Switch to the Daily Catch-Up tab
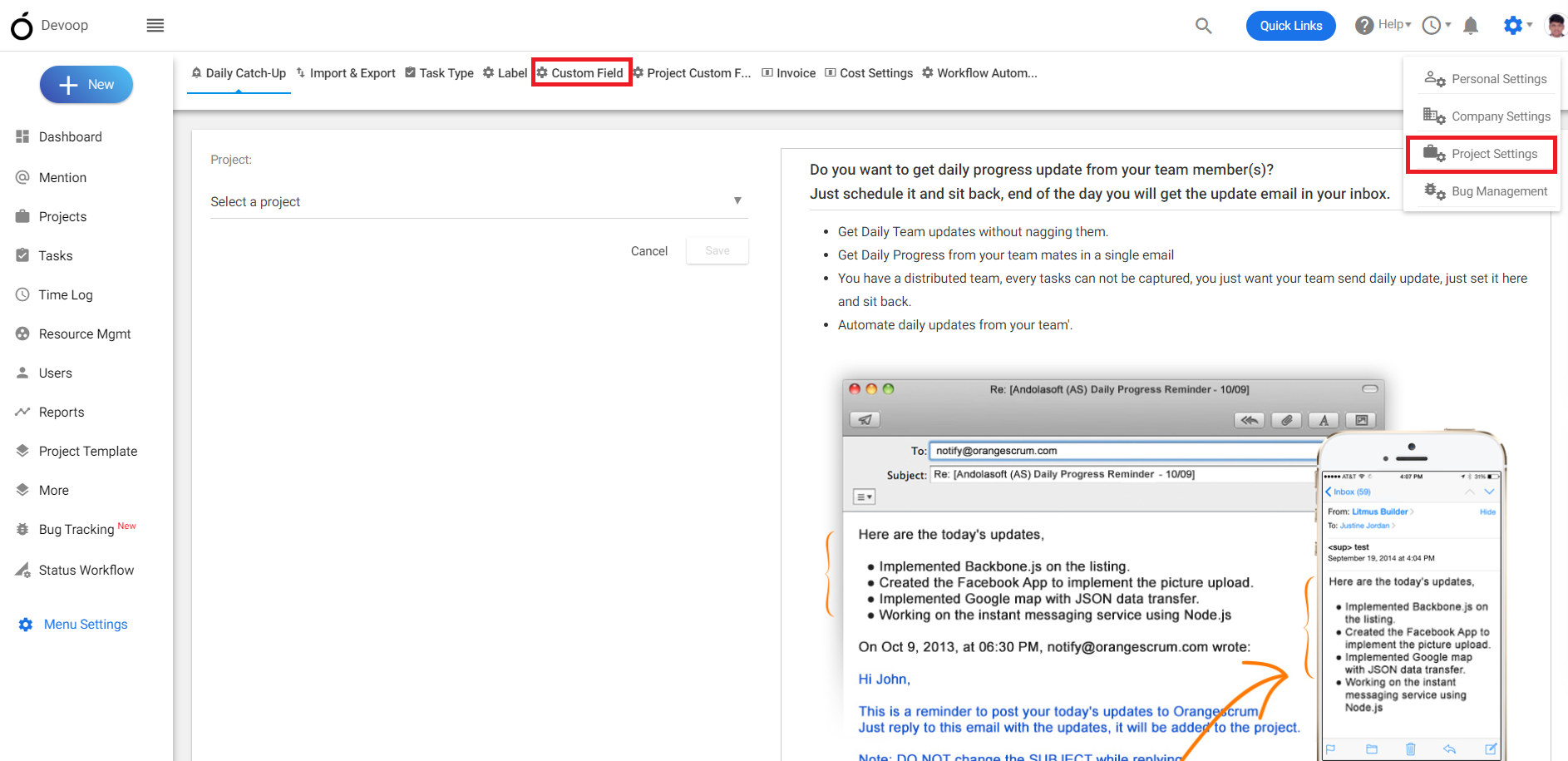Viewport: 1568px width, 761px height. pyautogui.click(x=239, y=73)
